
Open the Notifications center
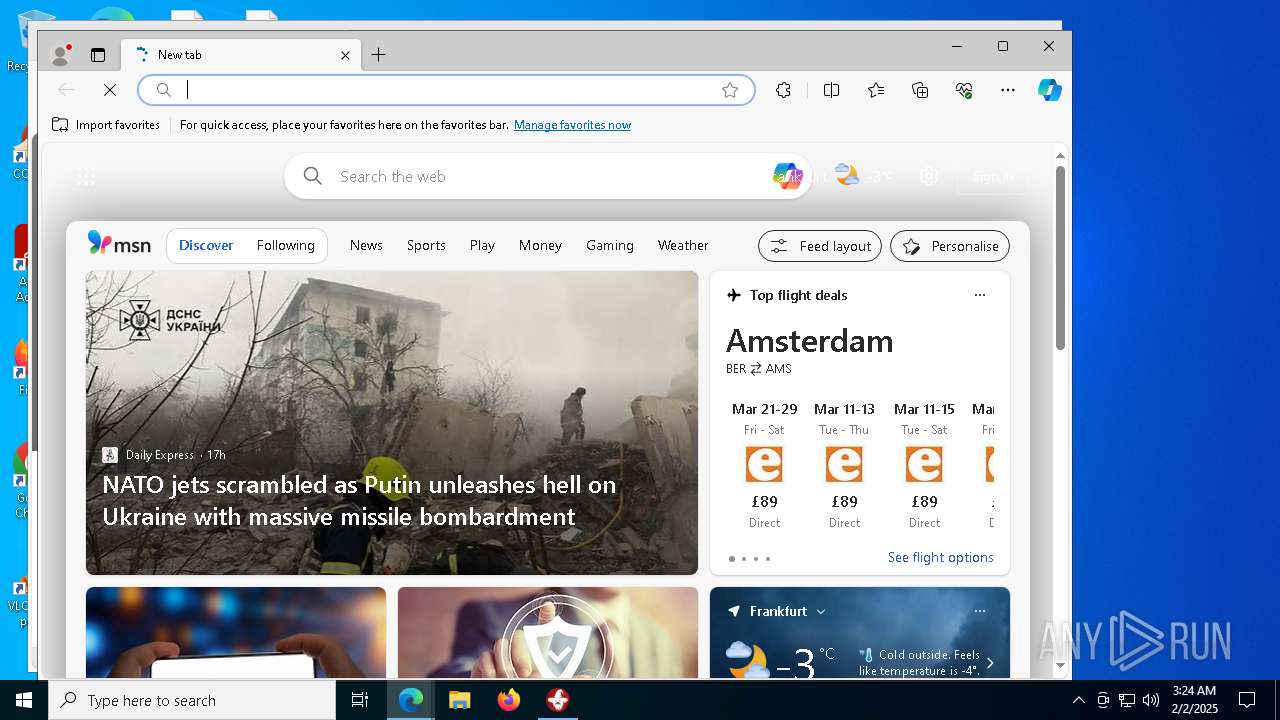tap(1247, 700)
